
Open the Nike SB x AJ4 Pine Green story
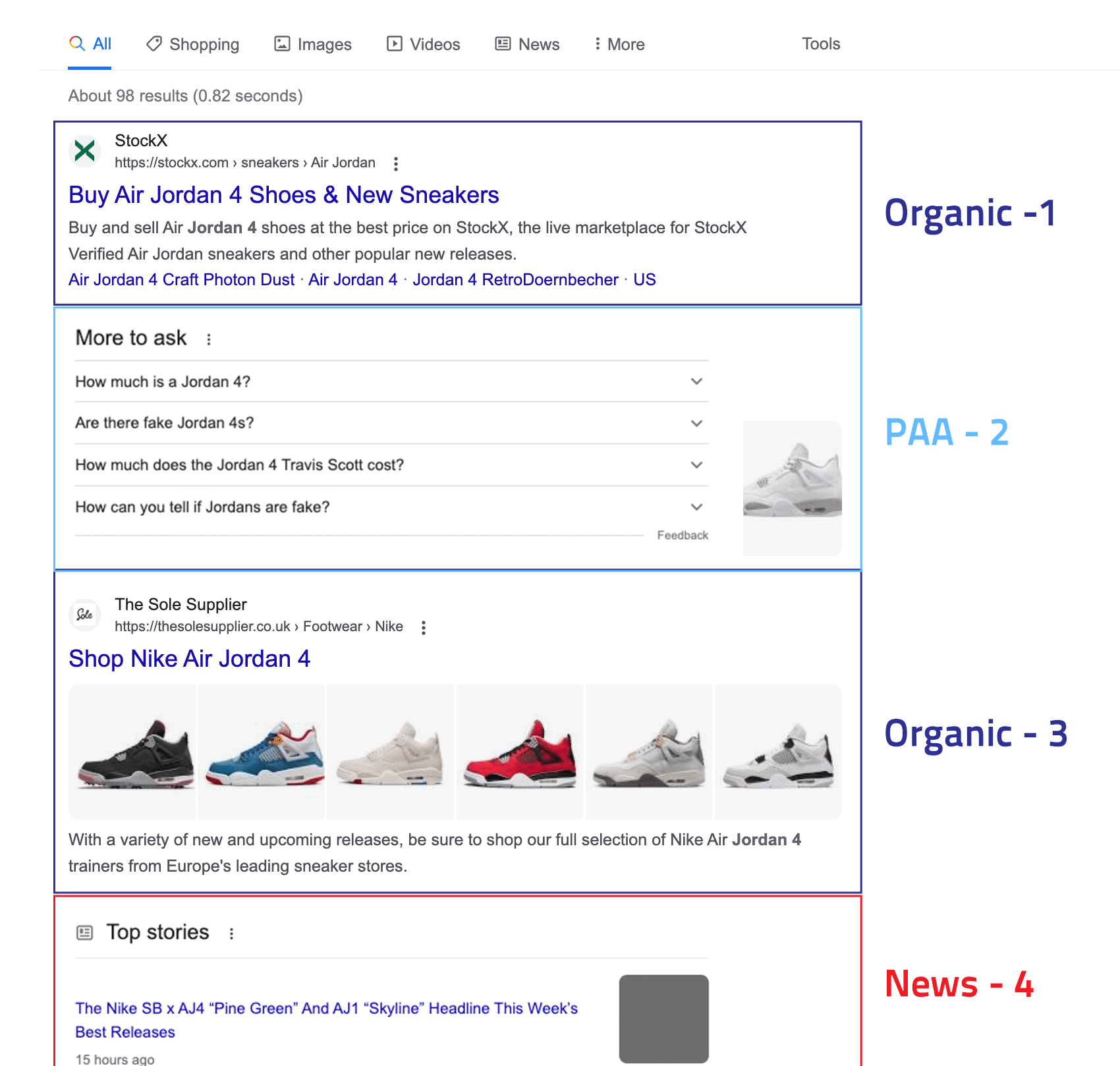click(326, 1020)
